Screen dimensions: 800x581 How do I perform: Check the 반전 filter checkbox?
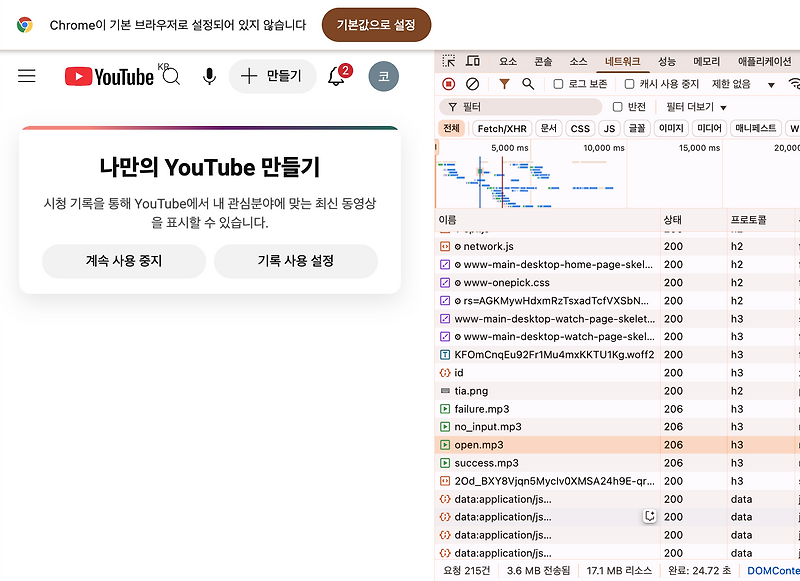point(617,107)
